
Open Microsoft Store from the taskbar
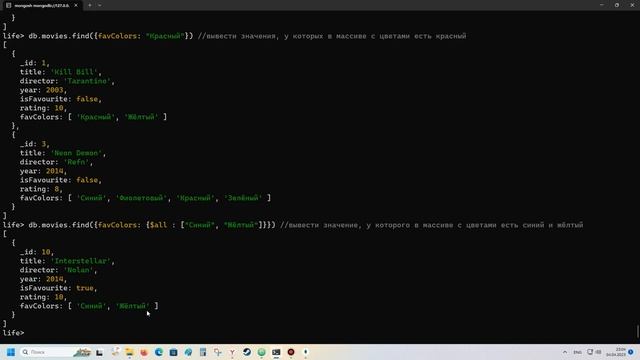pyautogui.click(x=173, y=352)
